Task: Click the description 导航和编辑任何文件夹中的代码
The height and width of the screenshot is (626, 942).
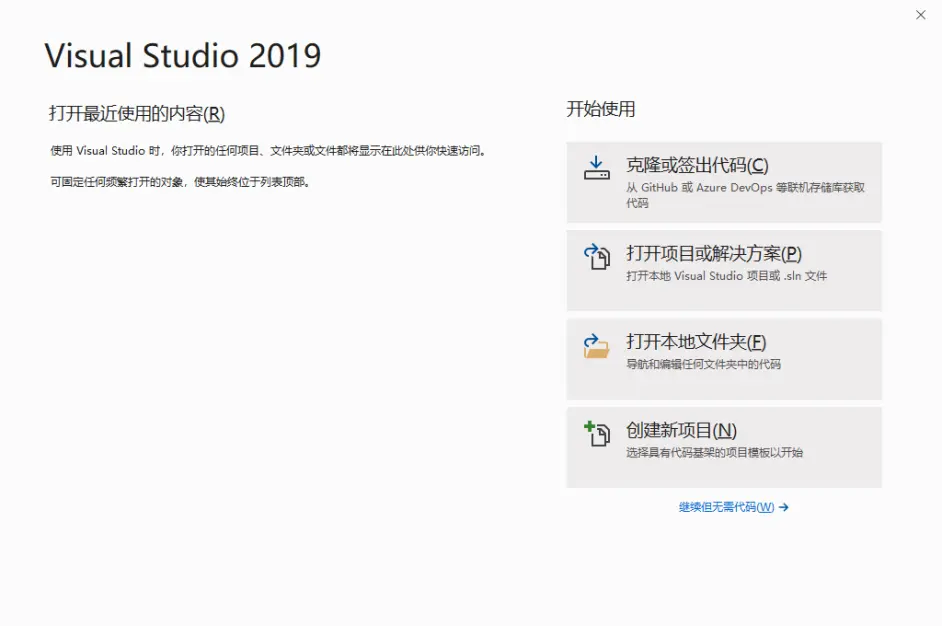Action: pos(703,364)
